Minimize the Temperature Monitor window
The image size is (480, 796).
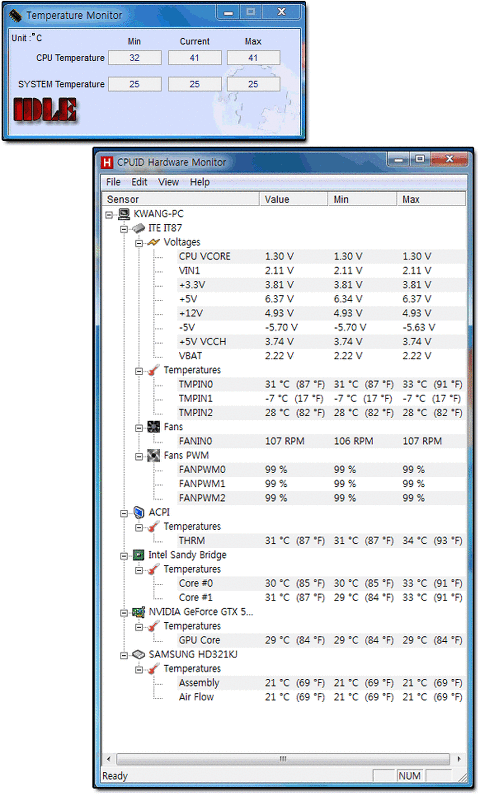click(228, 13)
